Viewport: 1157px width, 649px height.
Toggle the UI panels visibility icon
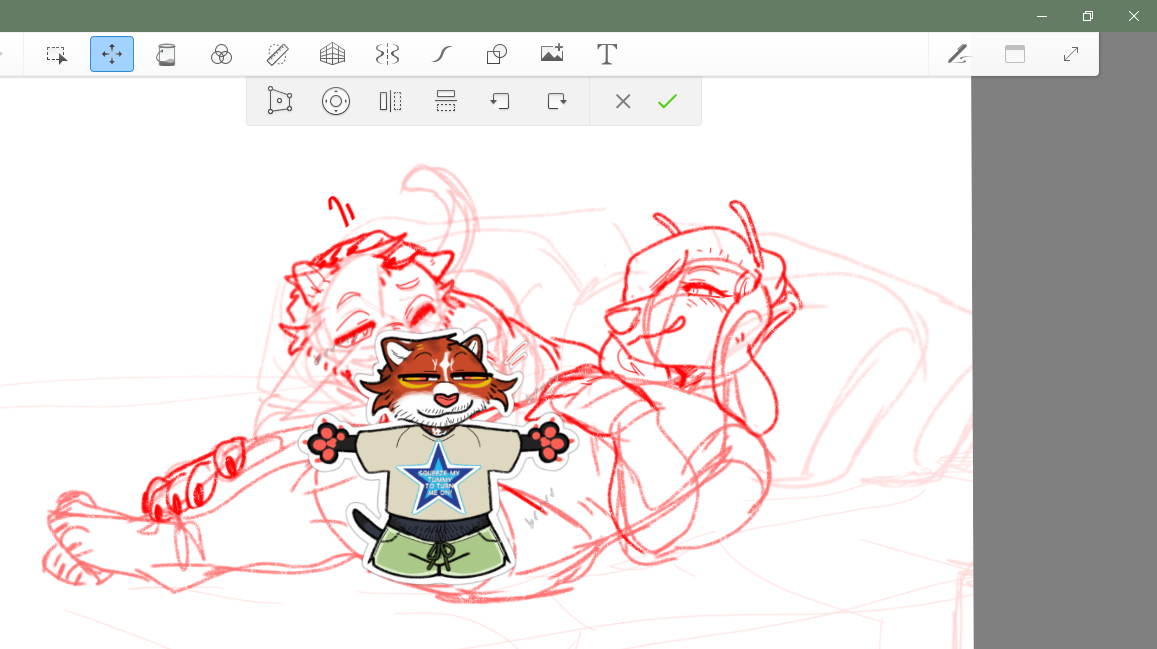1015,55
